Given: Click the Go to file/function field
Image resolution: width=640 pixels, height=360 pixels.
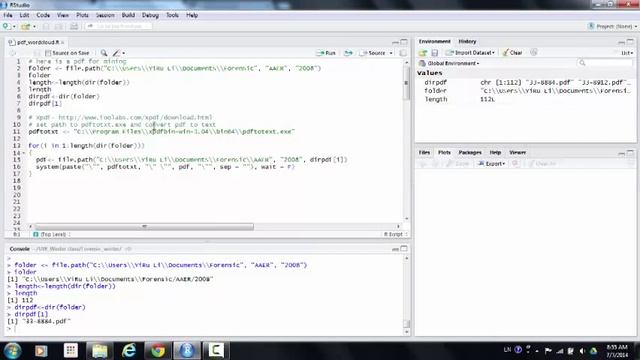Looking at the screenshot, I should [x=118, y=26].
